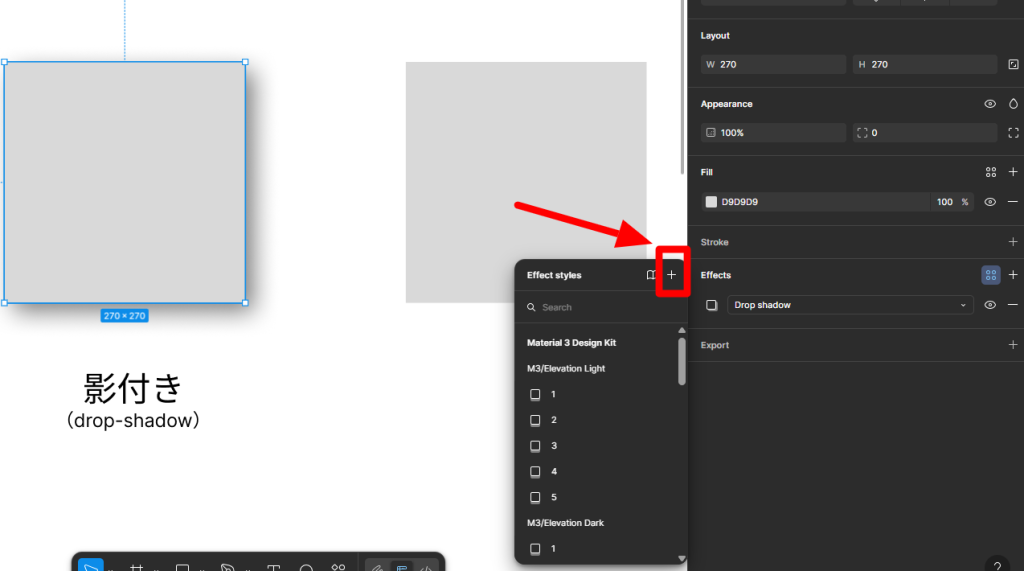1024x571 pixels.
Task: Create a new effect style with plus icon
Action: coord(671,275)
